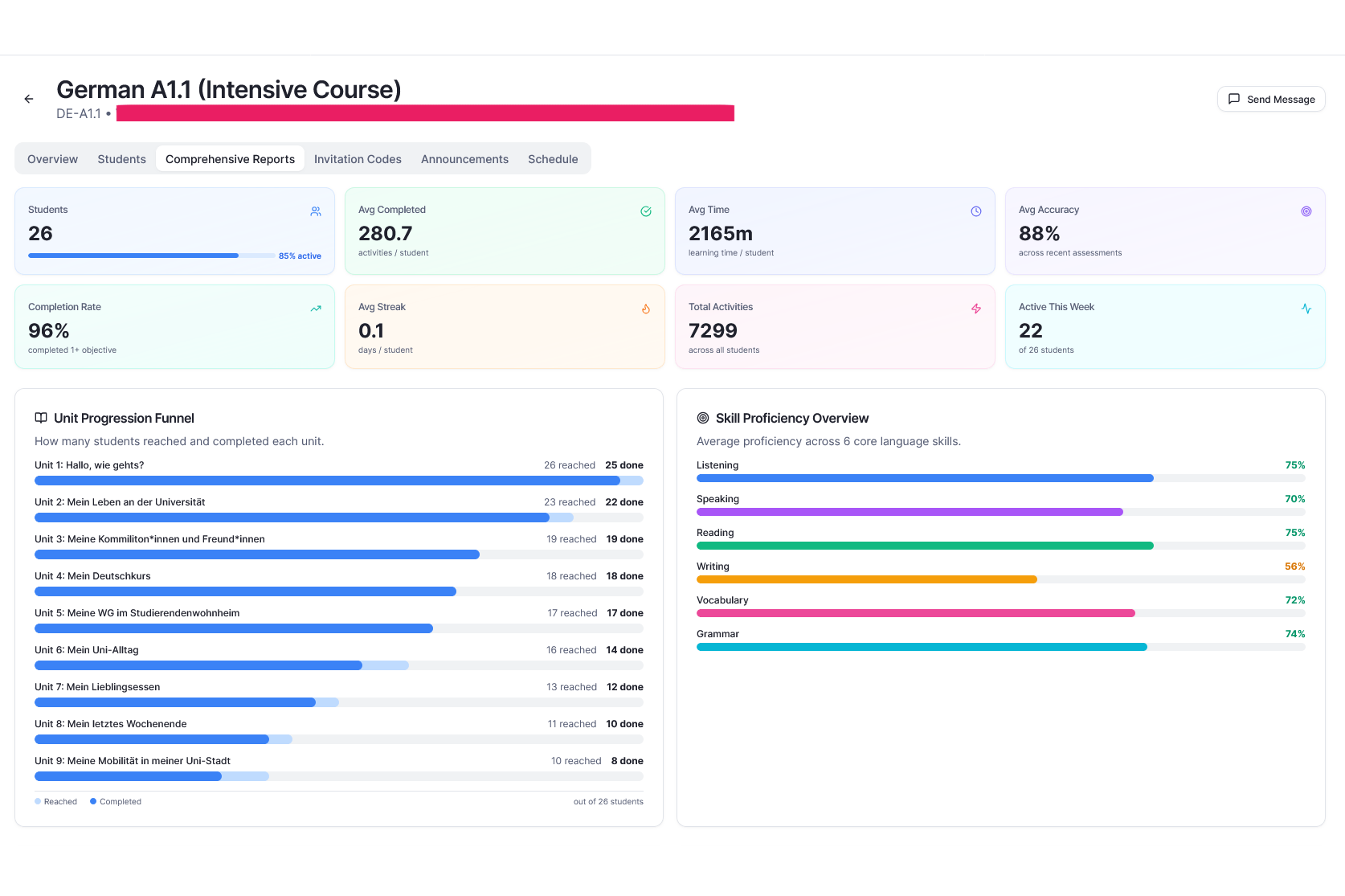Click the Completed legend dot
Image resolution: width=1345 pixels, height=896 pixels.
pos(93,801)
